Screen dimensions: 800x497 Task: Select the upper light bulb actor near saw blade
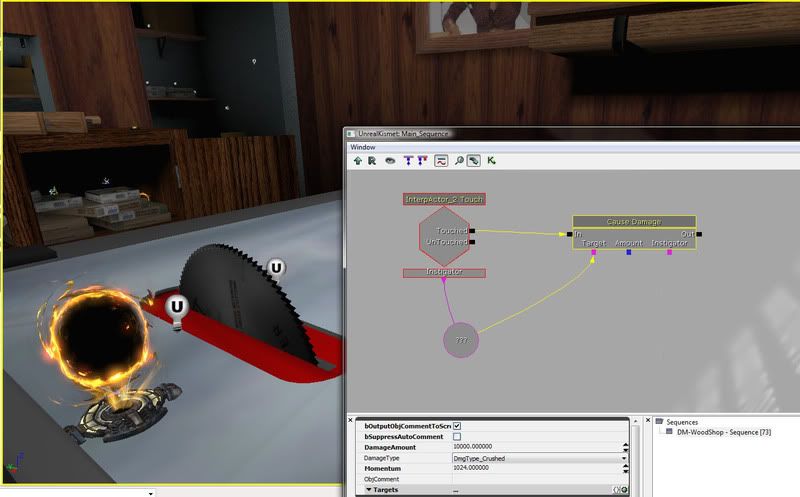[x=276, y=269]
